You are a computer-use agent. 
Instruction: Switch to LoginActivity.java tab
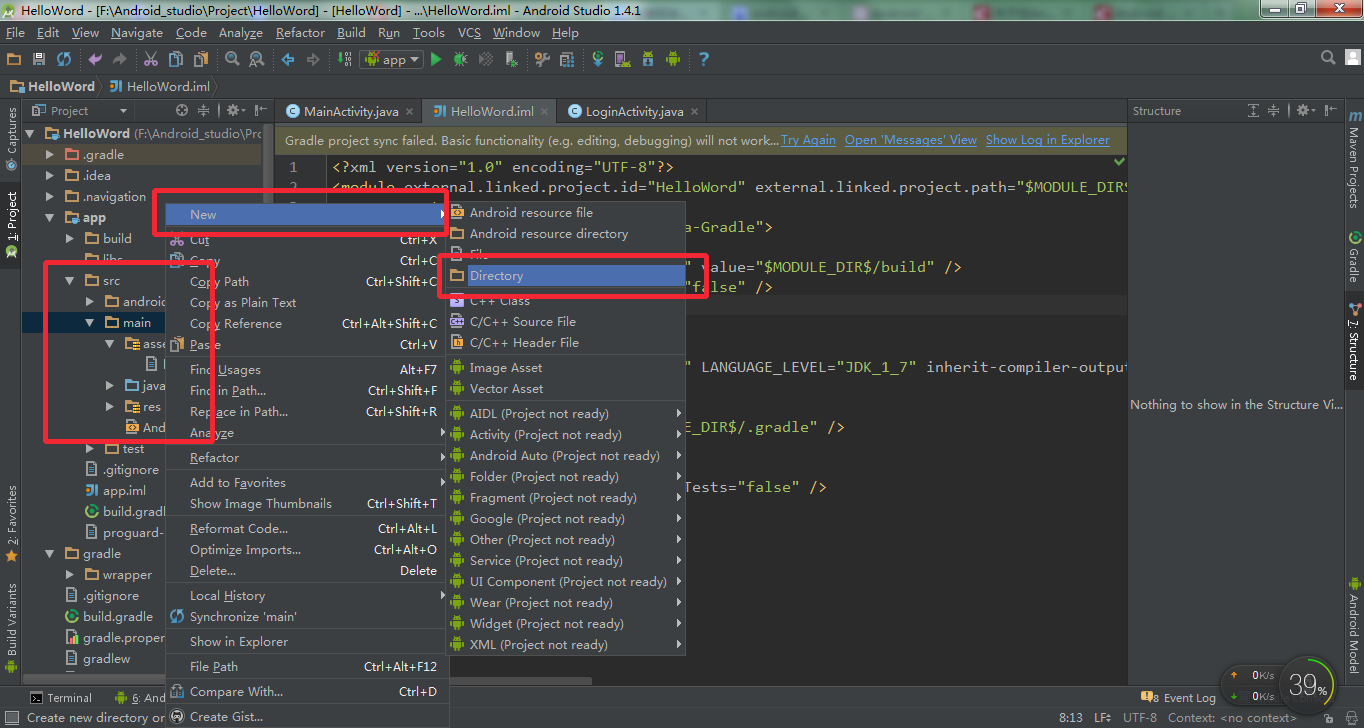coord(634,111)
